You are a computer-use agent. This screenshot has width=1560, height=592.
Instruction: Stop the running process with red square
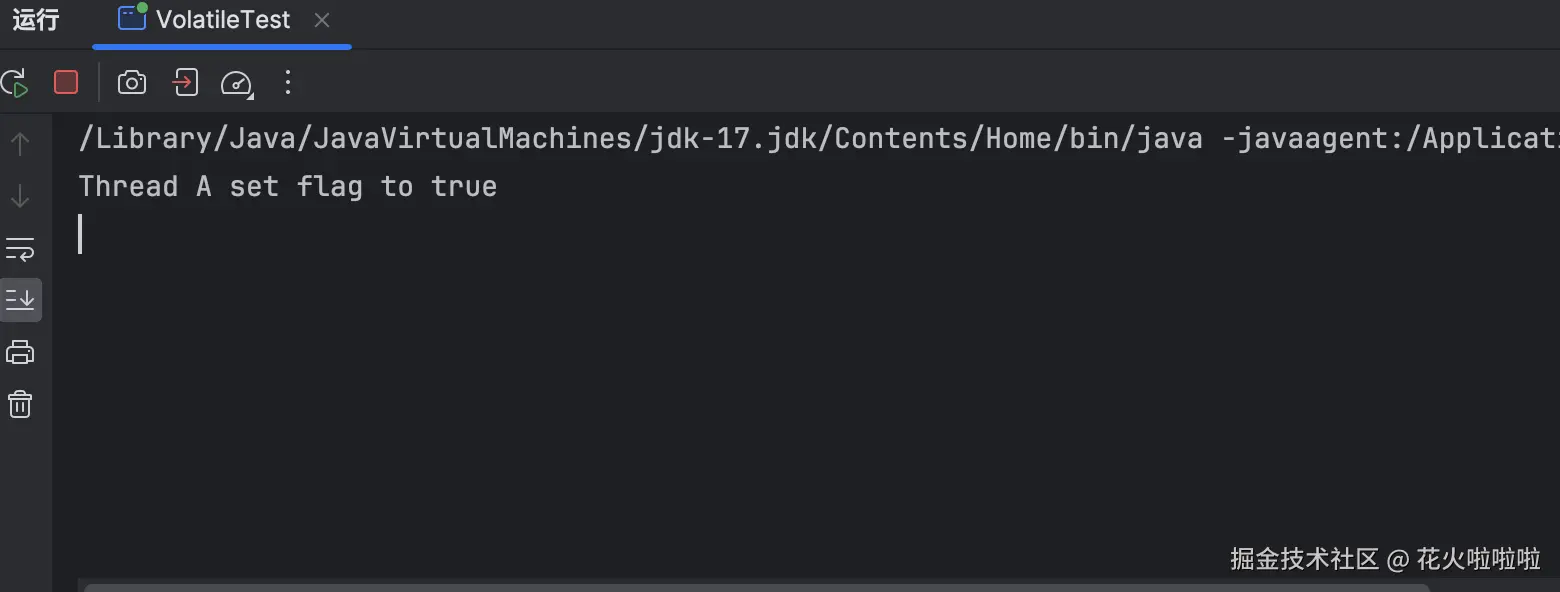click(66, 82)
